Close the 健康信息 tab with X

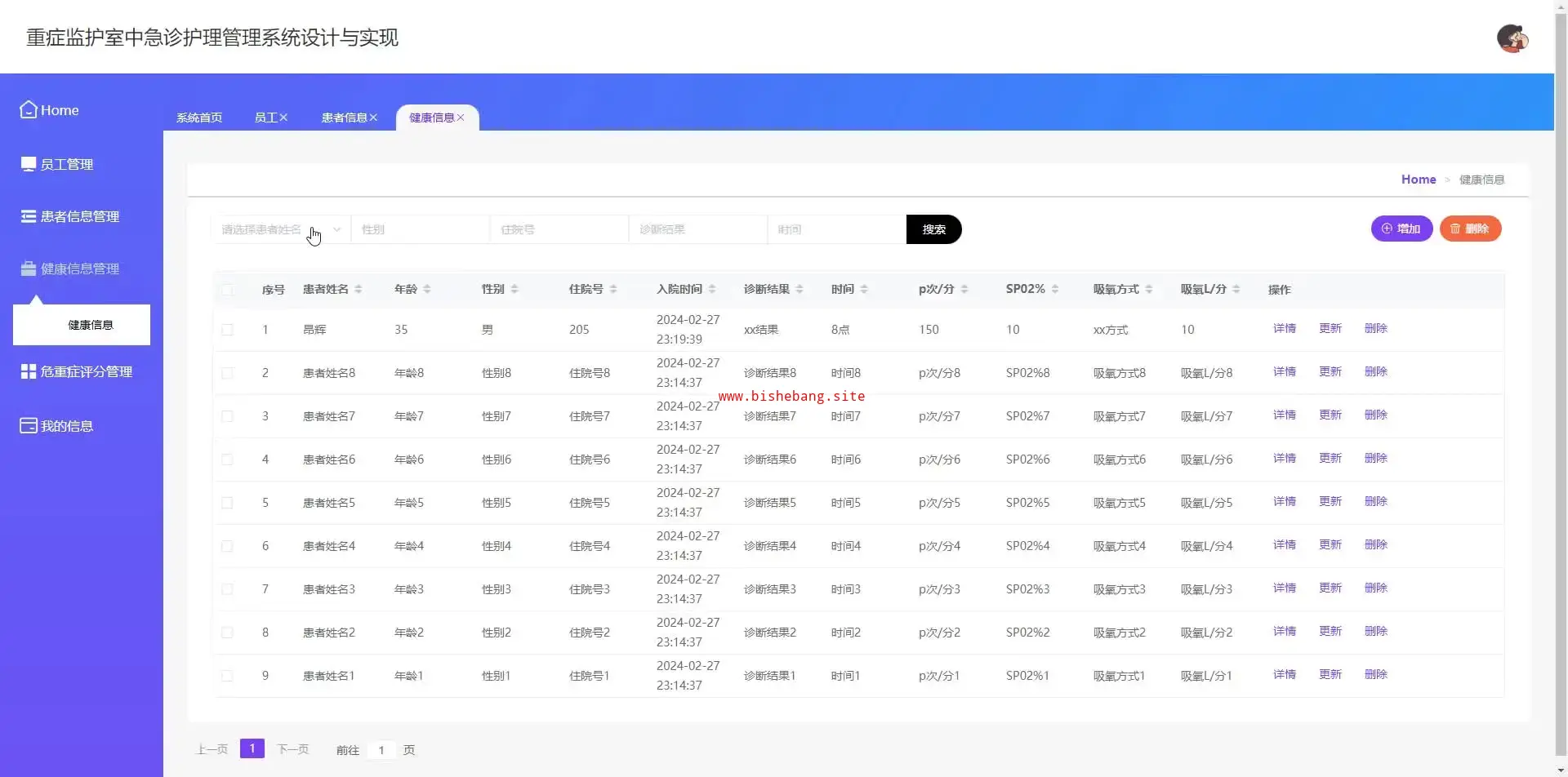pos(461,118)
